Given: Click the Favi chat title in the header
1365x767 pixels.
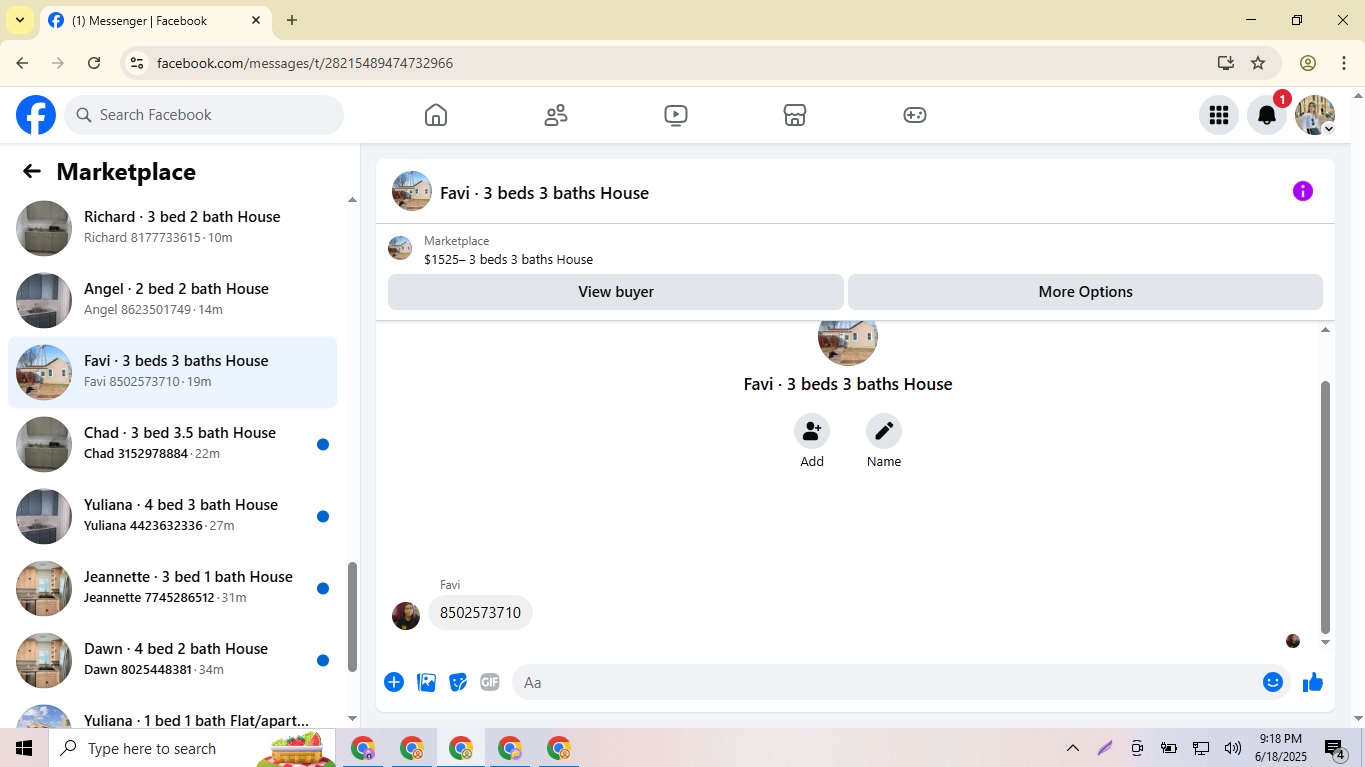Looking at the screenshot, I should pos(544,193).
